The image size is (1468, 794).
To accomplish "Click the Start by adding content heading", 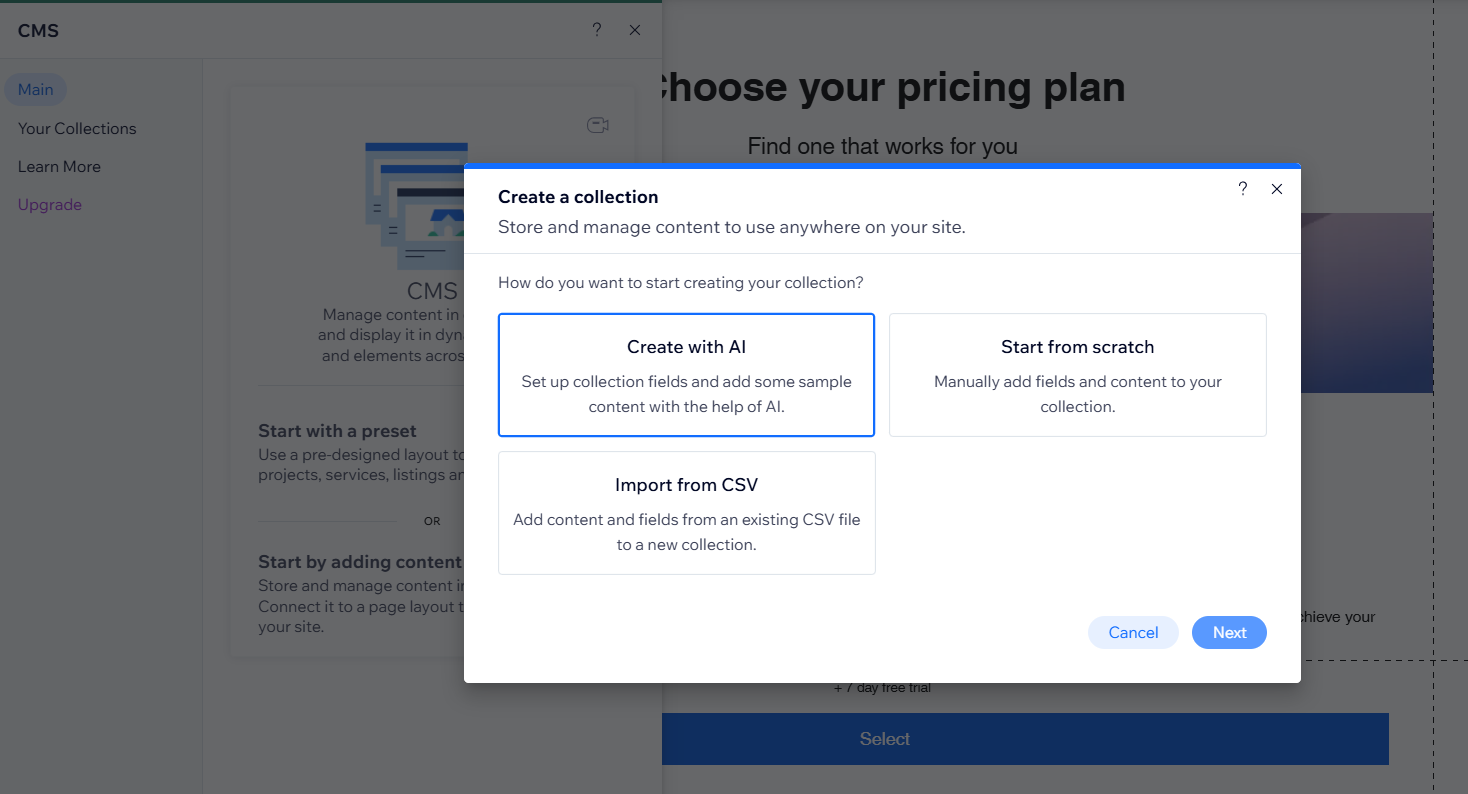I will (360, 562).
